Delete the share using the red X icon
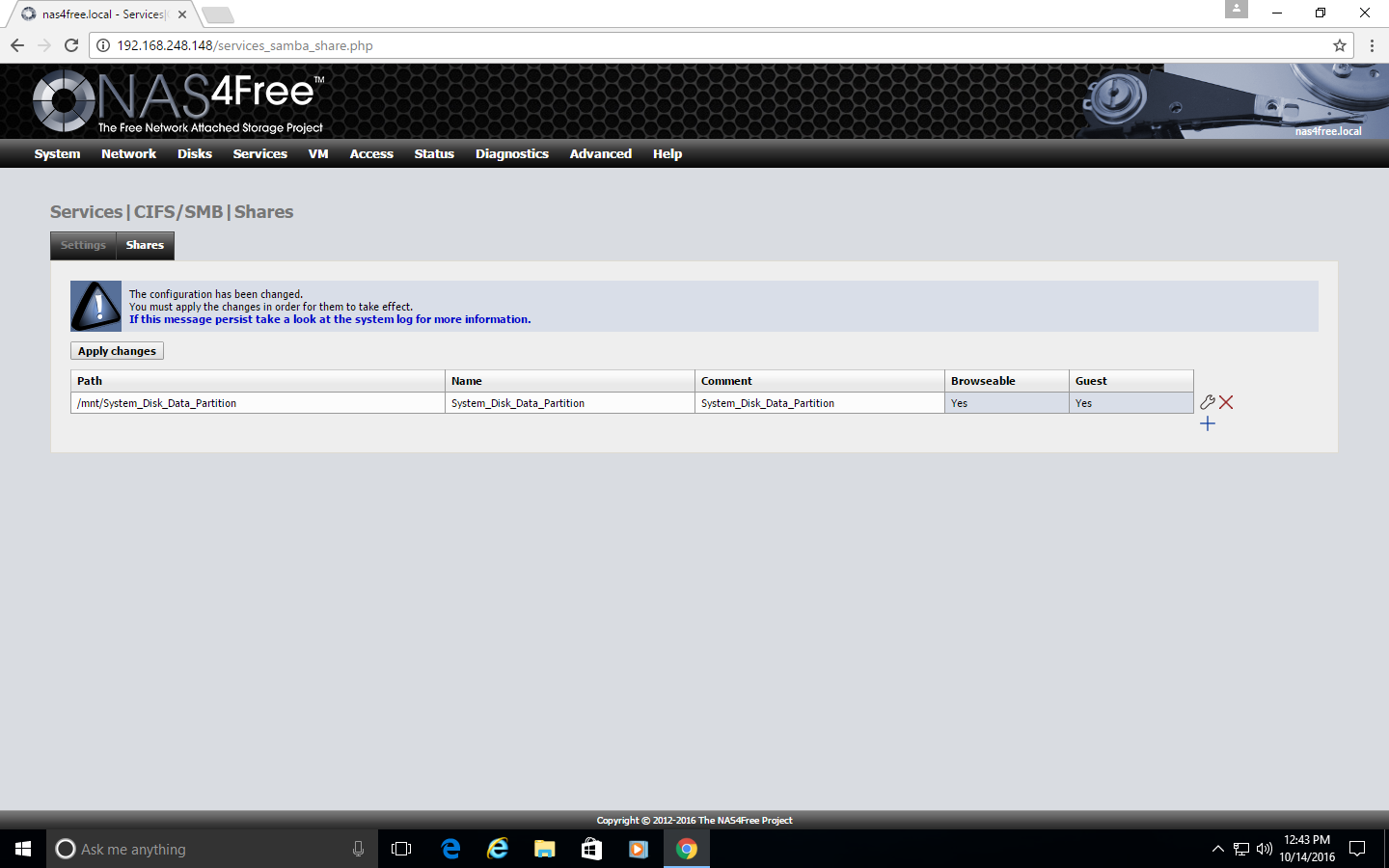This screenshot has width=1389, height=868. 1226,402
